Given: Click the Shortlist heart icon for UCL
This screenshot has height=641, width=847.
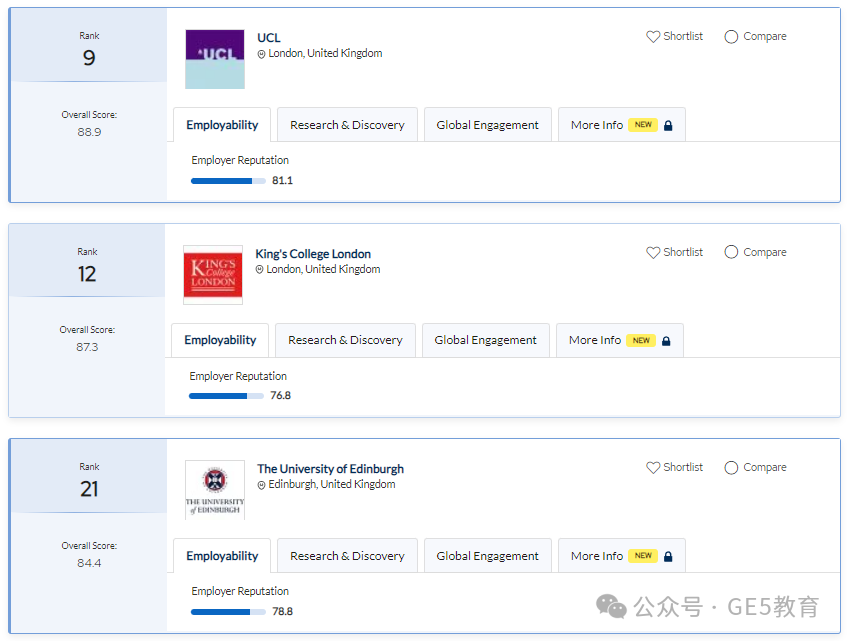Looking at the screenshot, I should pyautogui.click(x=653, y=37).
